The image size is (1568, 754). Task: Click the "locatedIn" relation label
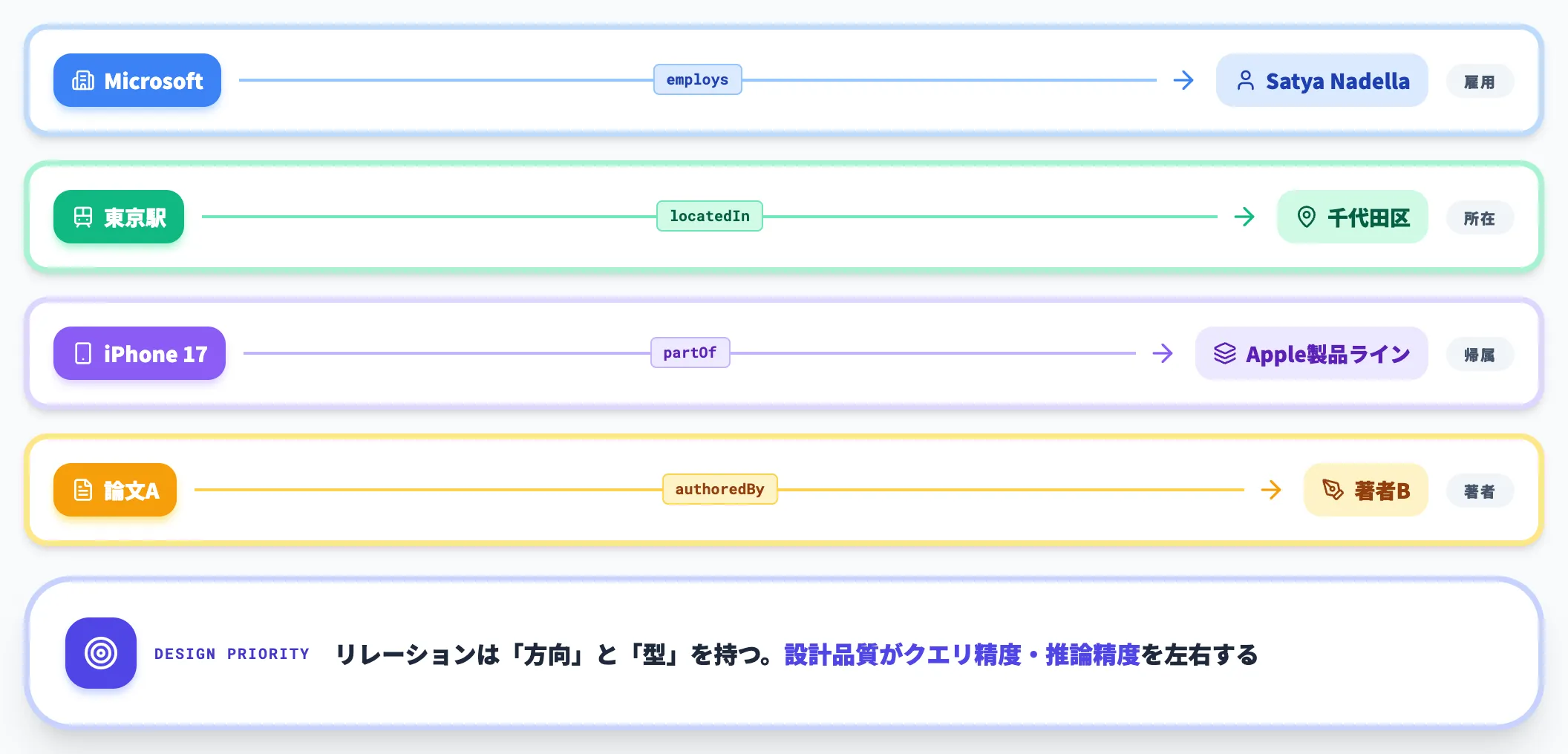tap(710, 216)
